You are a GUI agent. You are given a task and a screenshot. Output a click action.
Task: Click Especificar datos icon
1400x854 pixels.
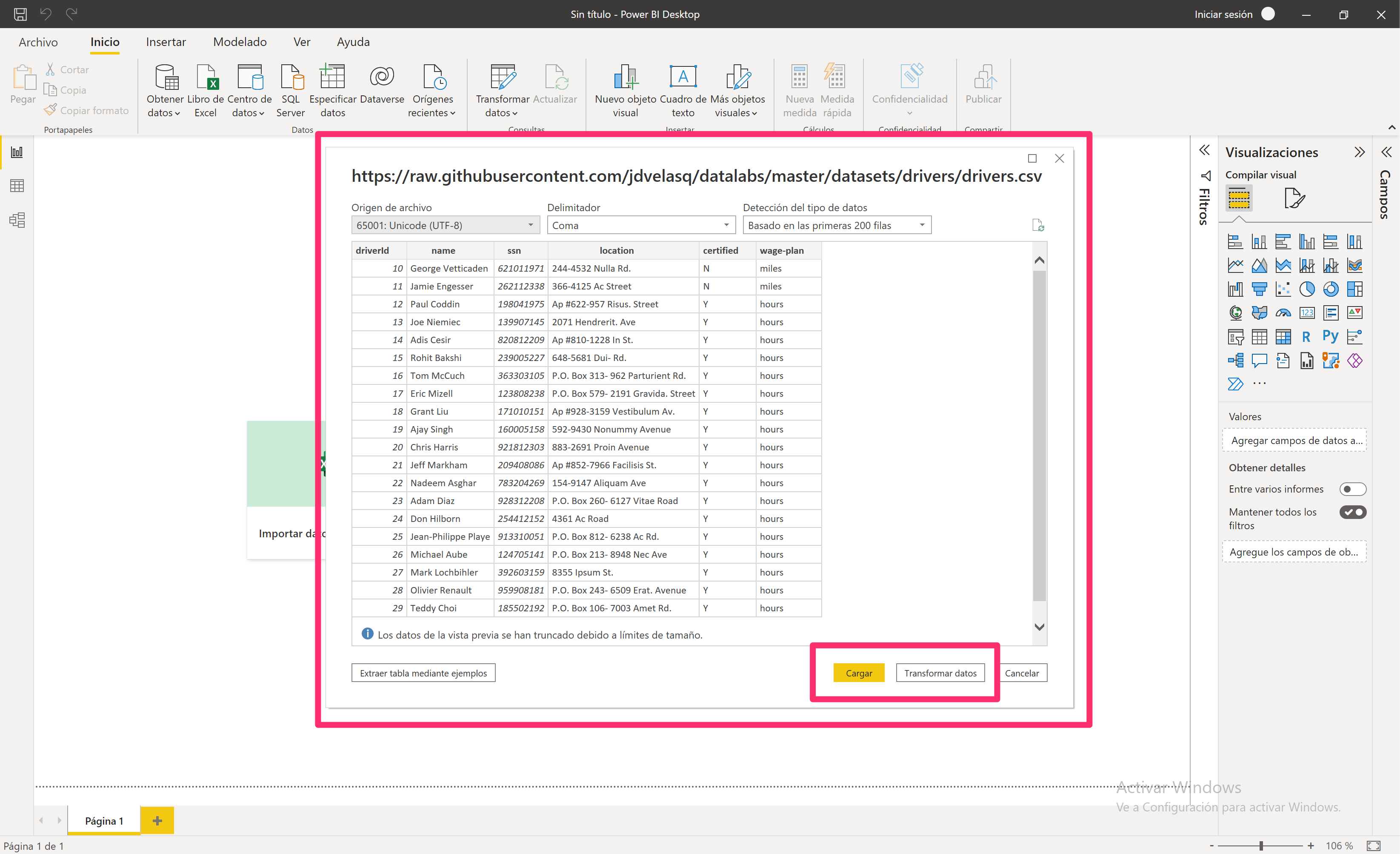332,77
